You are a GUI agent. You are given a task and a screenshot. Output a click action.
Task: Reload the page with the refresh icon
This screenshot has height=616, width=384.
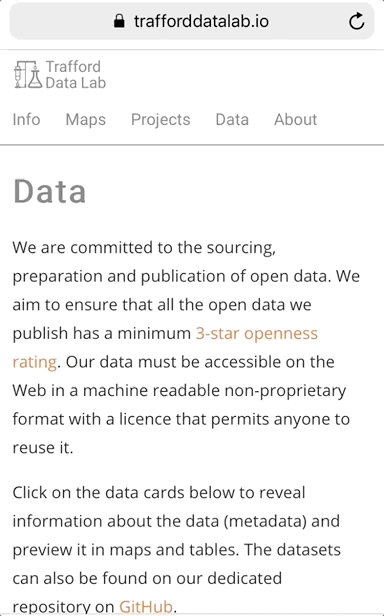356,21
